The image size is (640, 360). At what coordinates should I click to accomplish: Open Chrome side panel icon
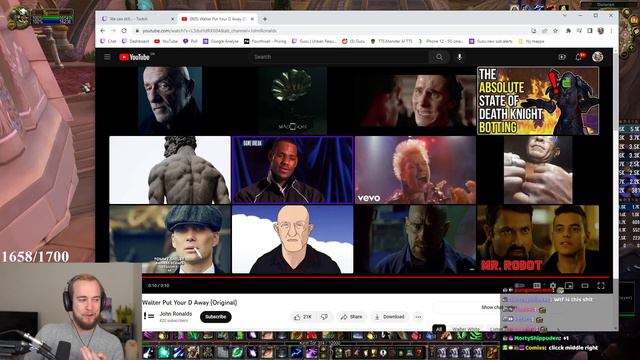(590, 31)
